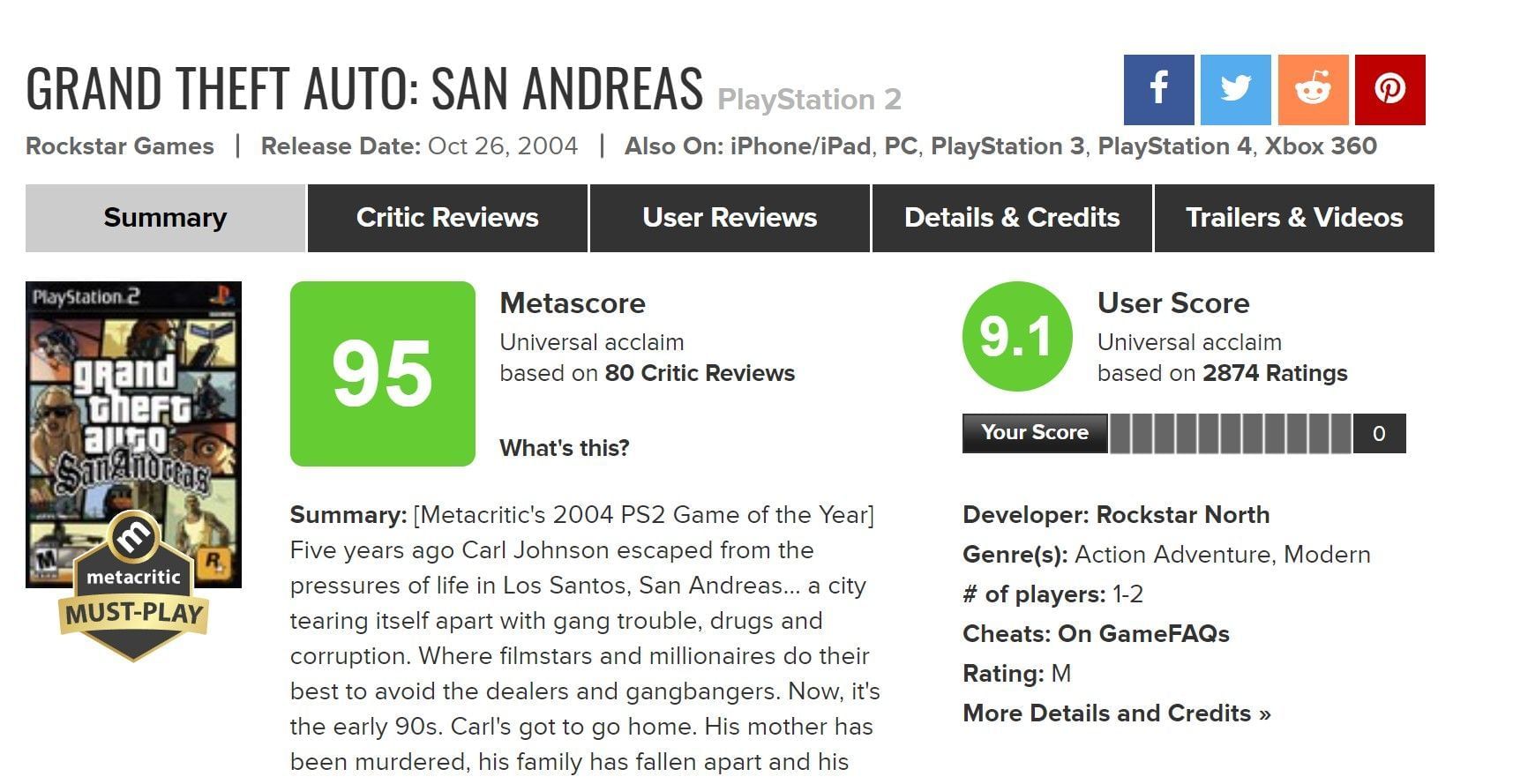Switch to PlayStation 4 version
The width and height of the screenshot is (1513, 784).
(1174, 146)
